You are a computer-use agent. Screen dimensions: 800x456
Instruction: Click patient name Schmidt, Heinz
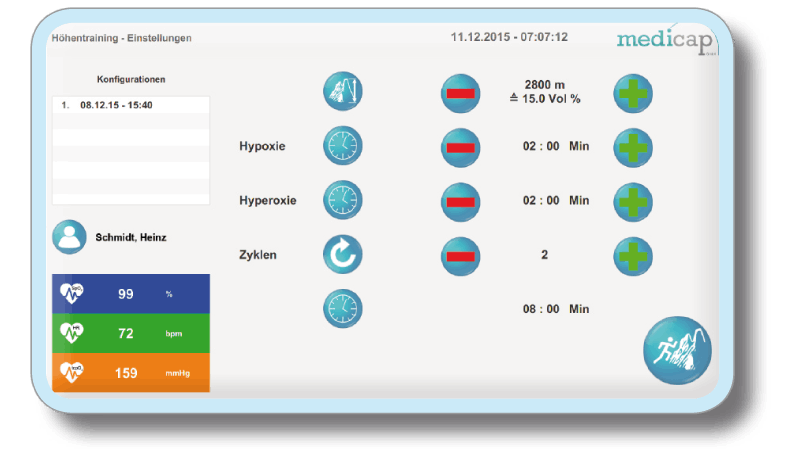[130, 237]
